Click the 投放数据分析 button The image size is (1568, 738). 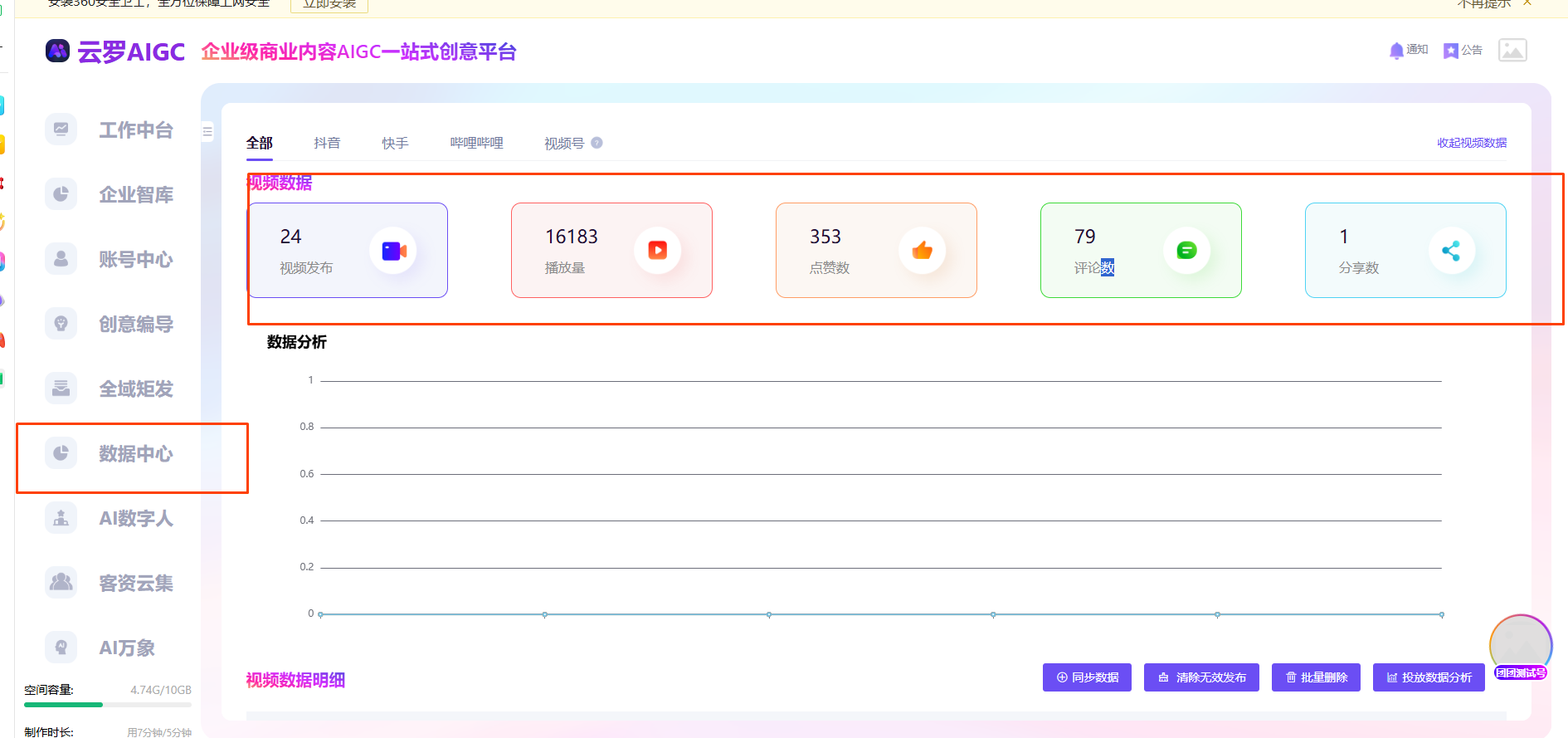coord(1429,677)
